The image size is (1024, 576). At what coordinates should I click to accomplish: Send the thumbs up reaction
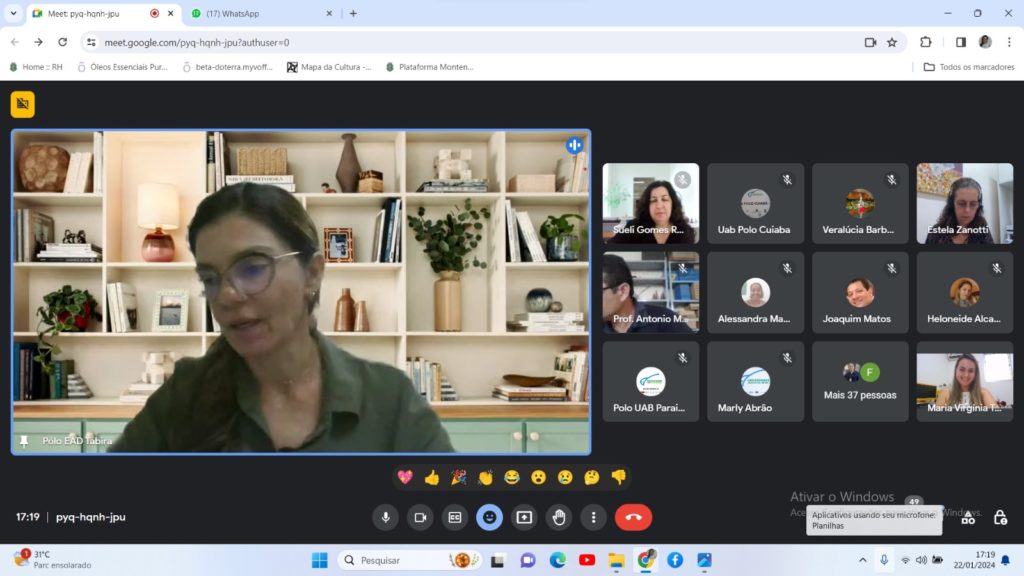click(x=432, y=478)
